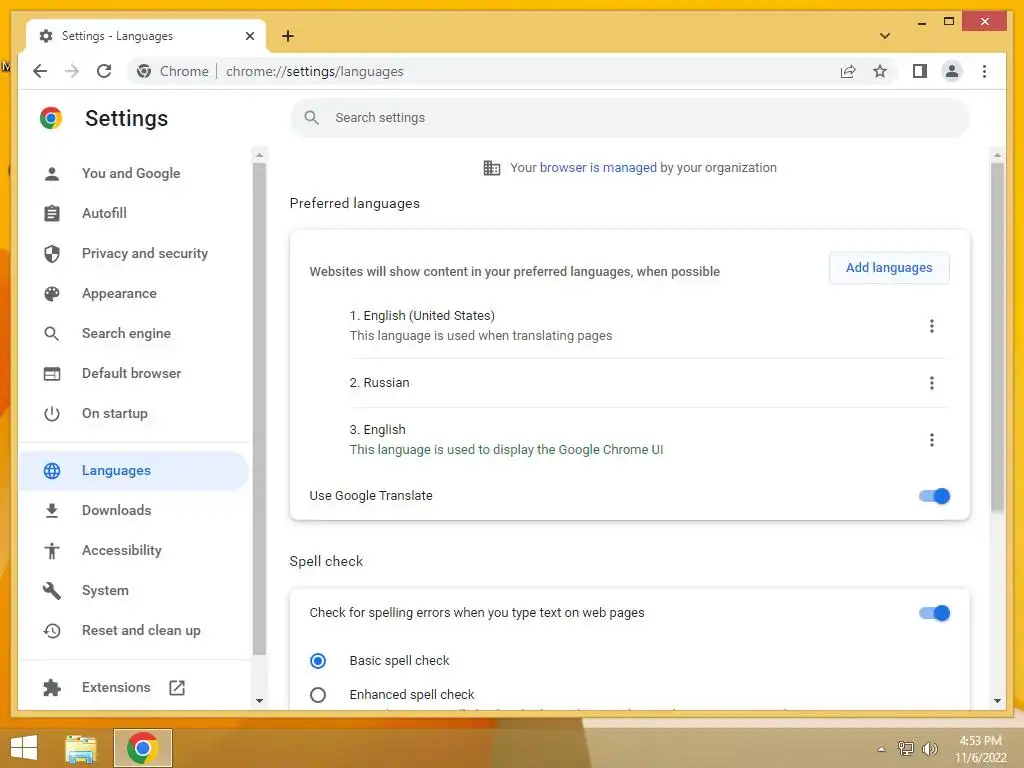The width and height of the screenshot is (1024, 768).
Task: Reload the settings page
Action: [x=104, y=71]
